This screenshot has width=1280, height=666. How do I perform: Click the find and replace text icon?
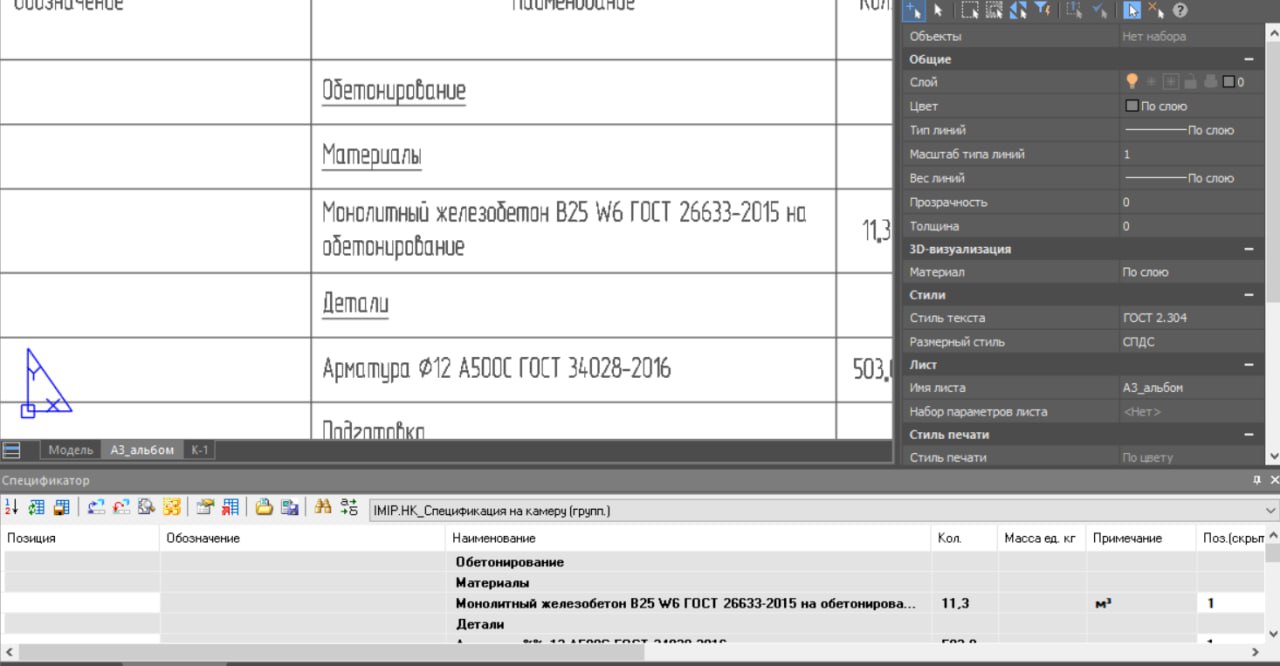point(349,507)
